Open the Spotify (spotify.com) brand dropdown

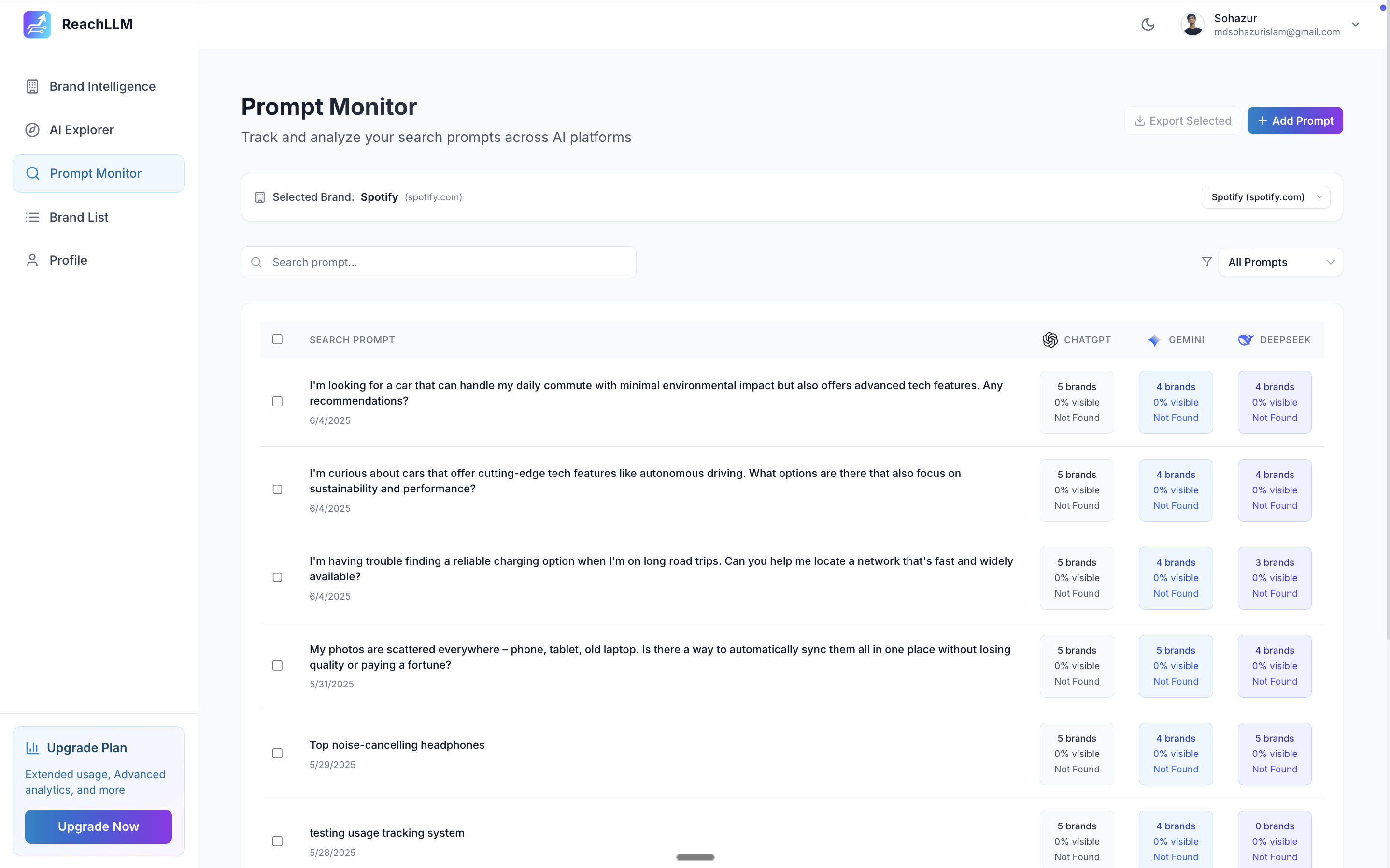point(1265,197)
